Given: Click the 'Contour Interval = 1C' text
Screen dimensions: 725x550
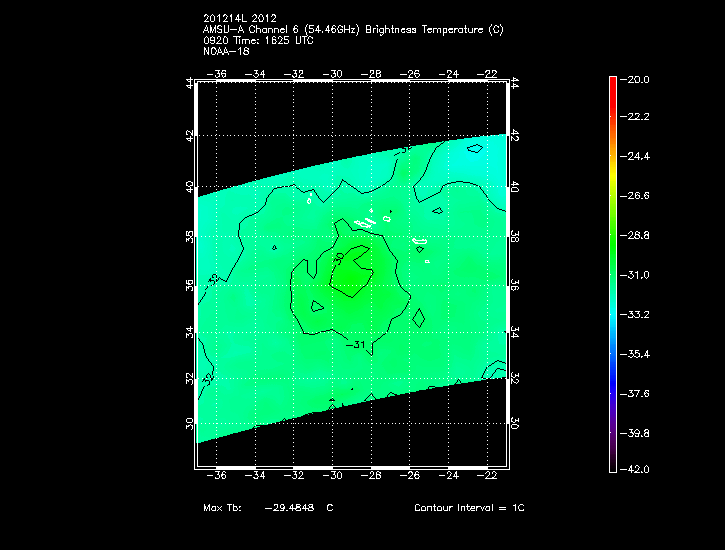Looking at the screenshot, I should tap(469, 508).
